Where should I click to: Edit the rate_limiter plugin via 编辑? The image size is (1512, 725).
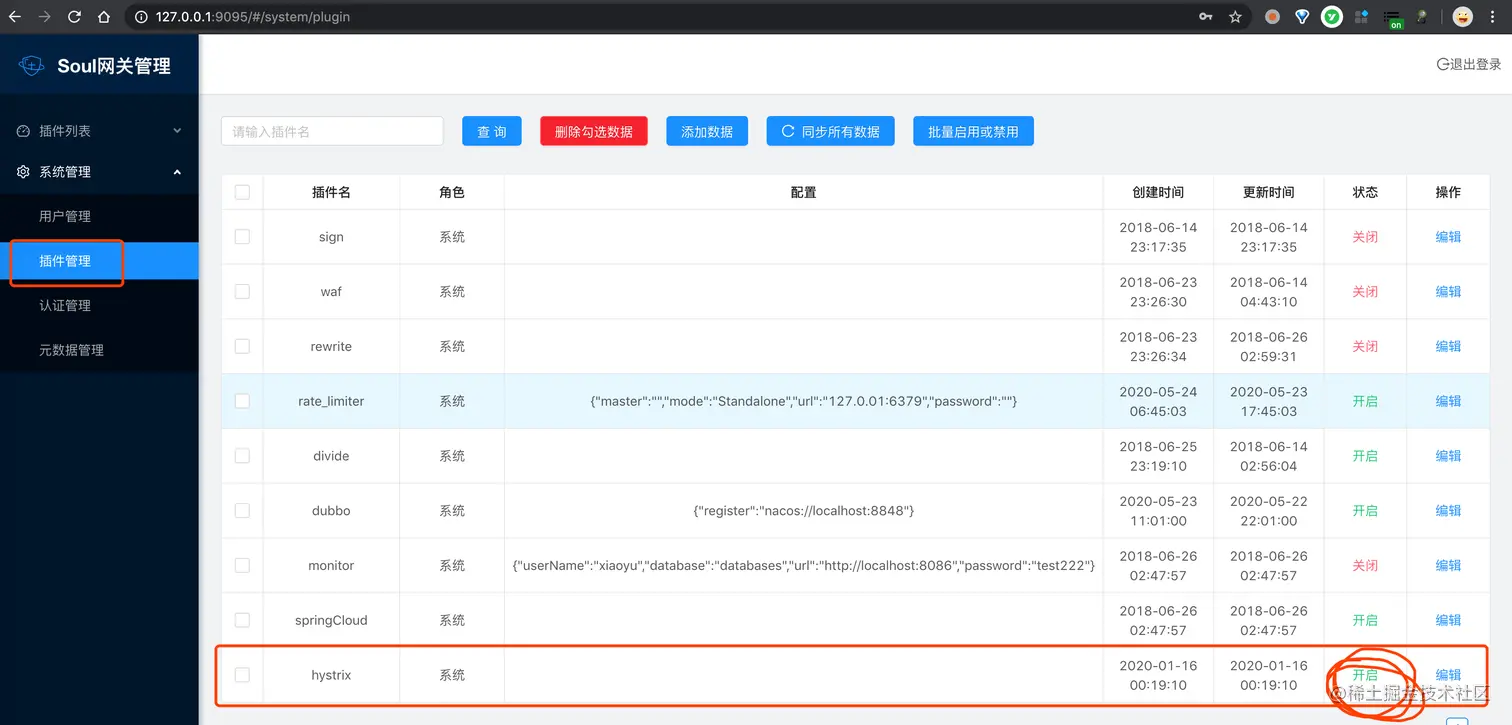1448,401
